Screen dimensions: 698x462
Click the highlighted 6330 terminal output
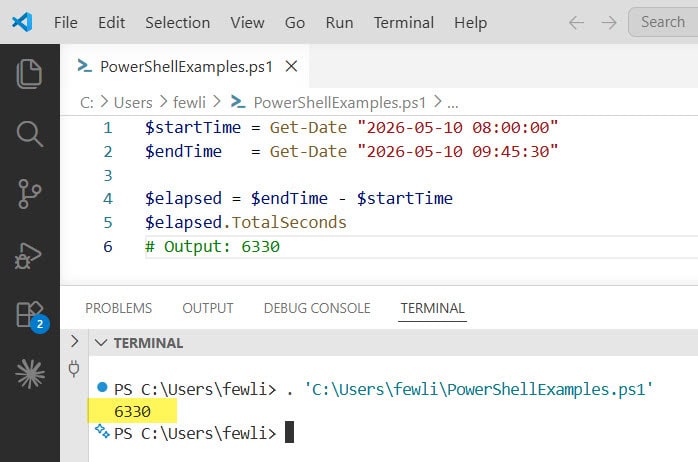click(132, 411)
